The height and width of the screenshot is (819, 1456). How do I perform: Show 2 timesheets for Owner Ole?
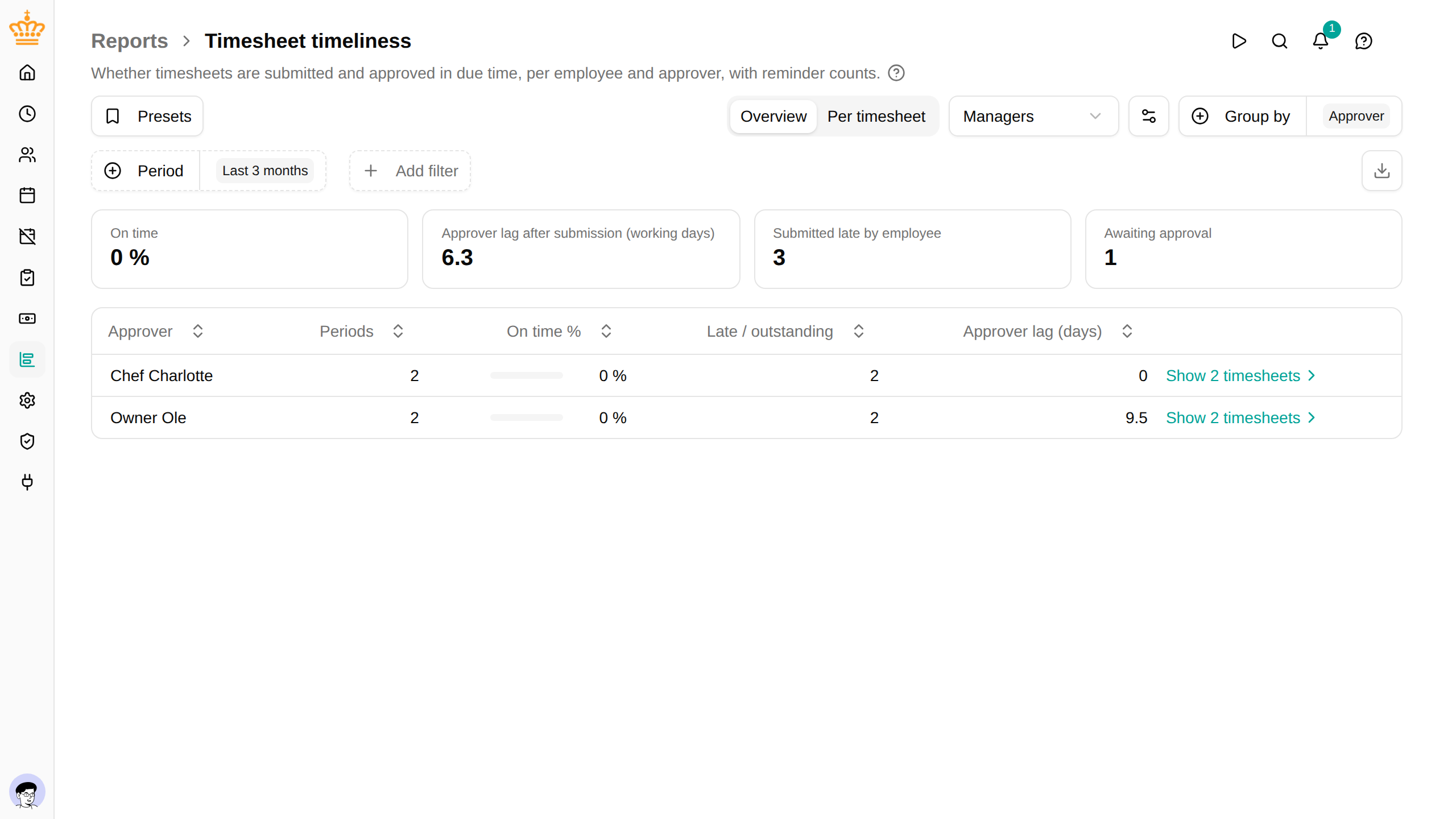[x=1241, y=417]
